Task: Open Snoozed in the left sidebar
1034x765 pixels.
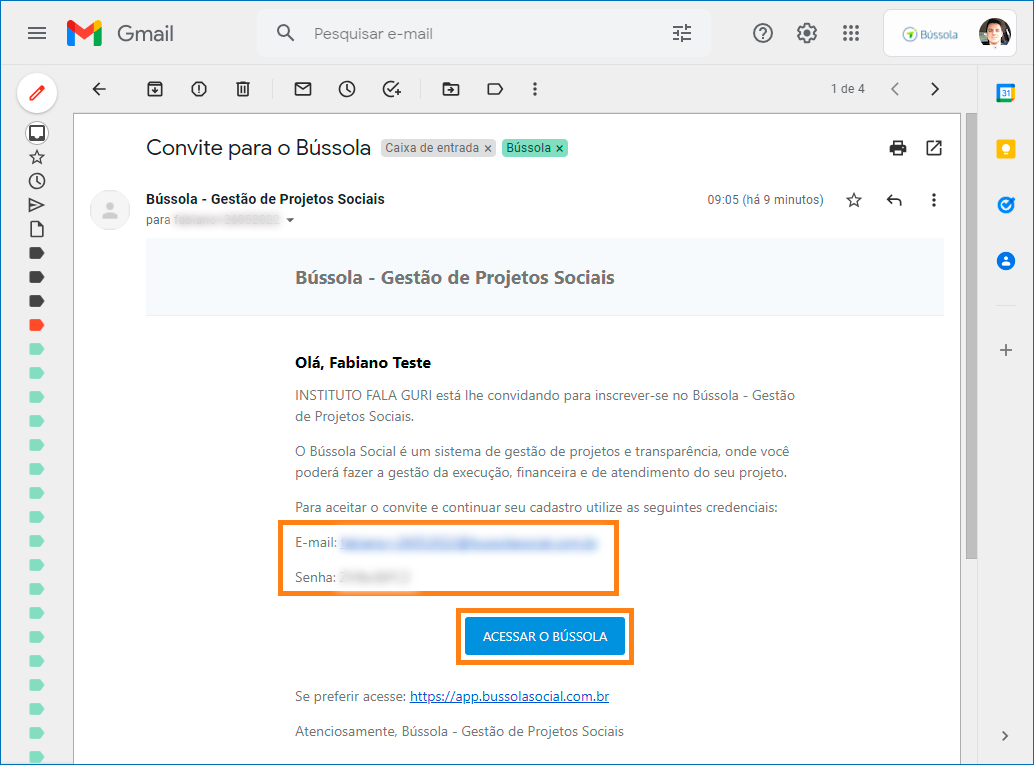Action: (37, 181)
